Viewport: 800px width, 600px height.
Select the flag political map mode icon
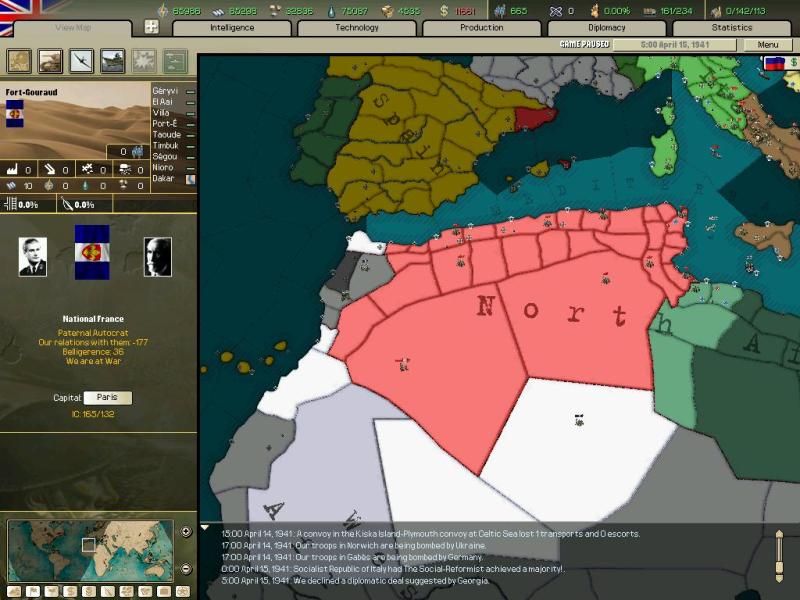coord(33,591)
